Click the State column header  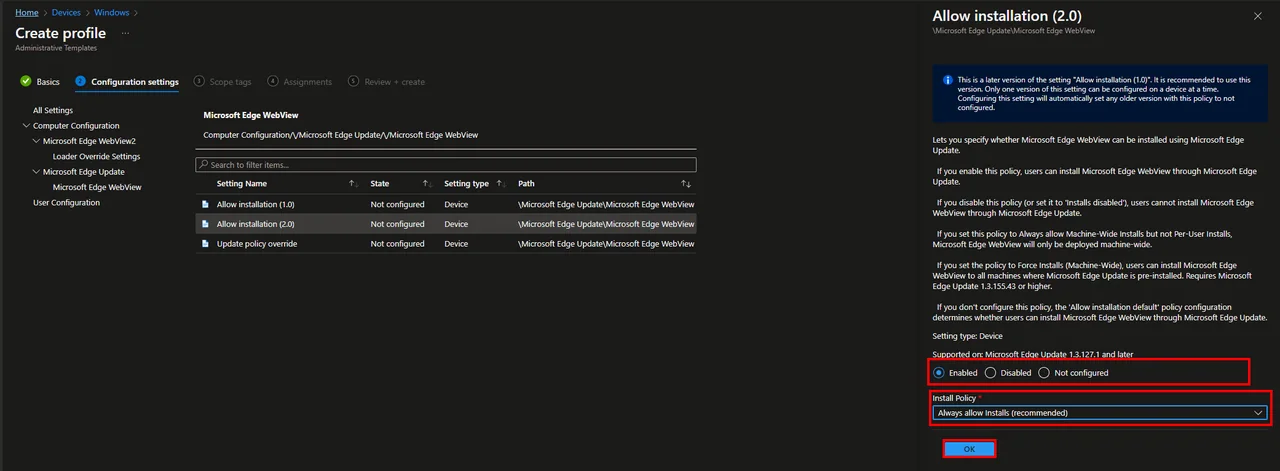pos(380,184)
